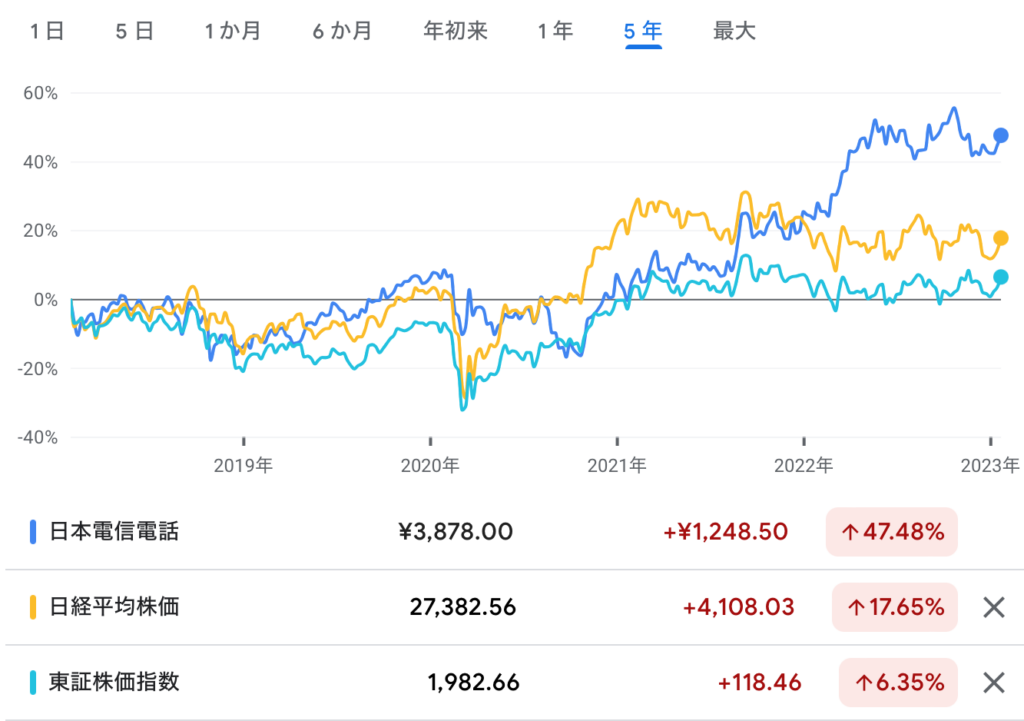Image resolution: width=1024 pixels, height=721 pixels.
Task: Click the blue color bar beside 日本電信電話
Action: point(33,531)
